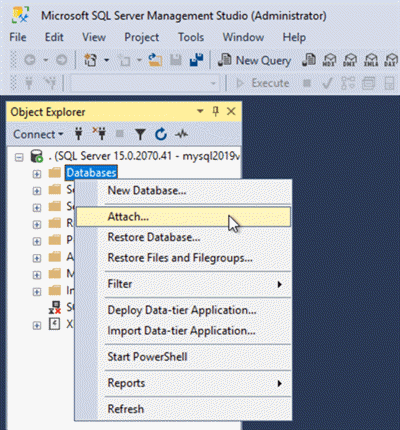Collapse the SQL Server node
The height and width of the screenshot is (430, 400).
pyautogui.click(x=19, y=157)
